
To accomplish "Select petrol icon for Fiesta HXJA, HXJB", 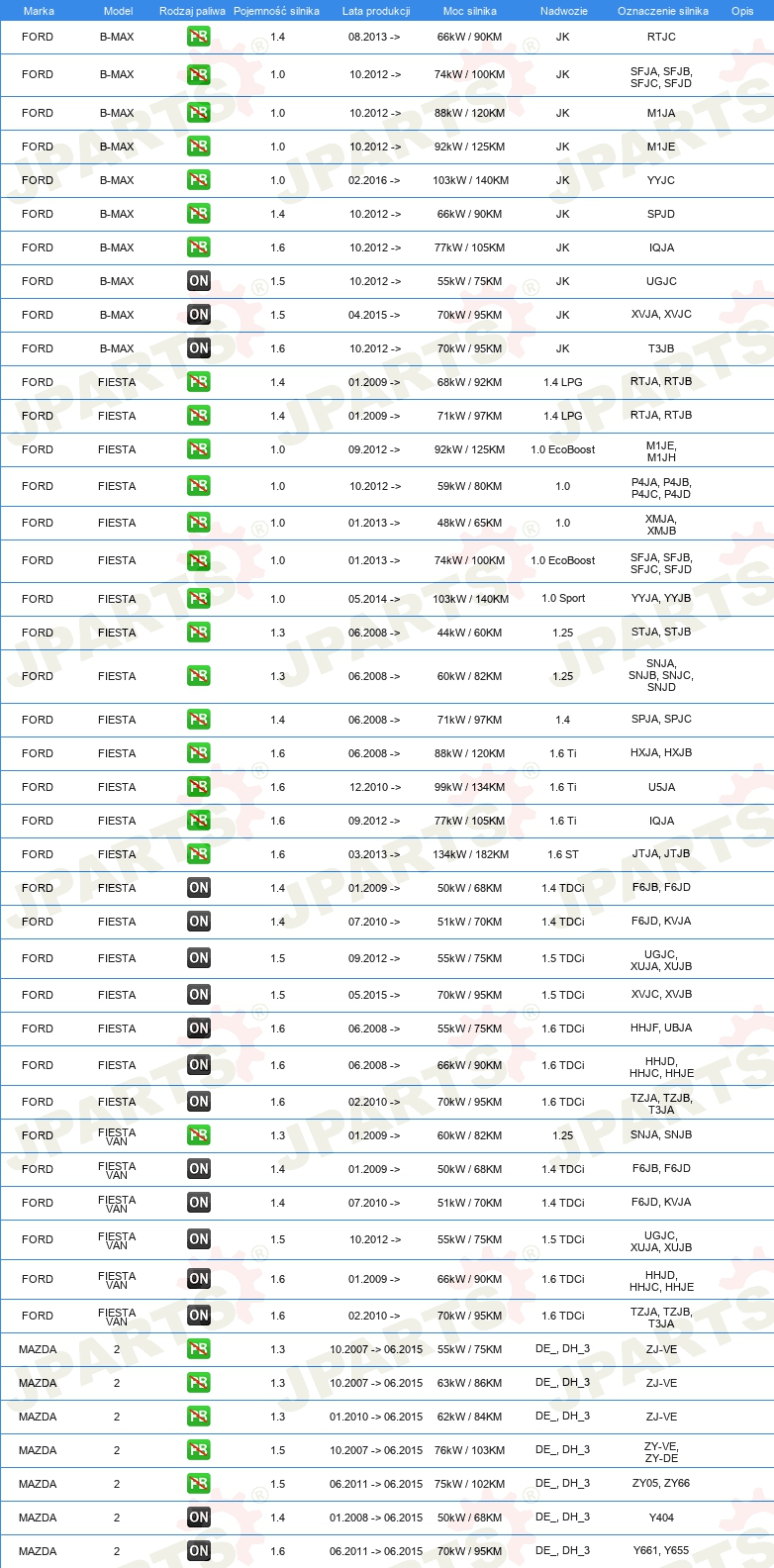I will coord(199,753).
